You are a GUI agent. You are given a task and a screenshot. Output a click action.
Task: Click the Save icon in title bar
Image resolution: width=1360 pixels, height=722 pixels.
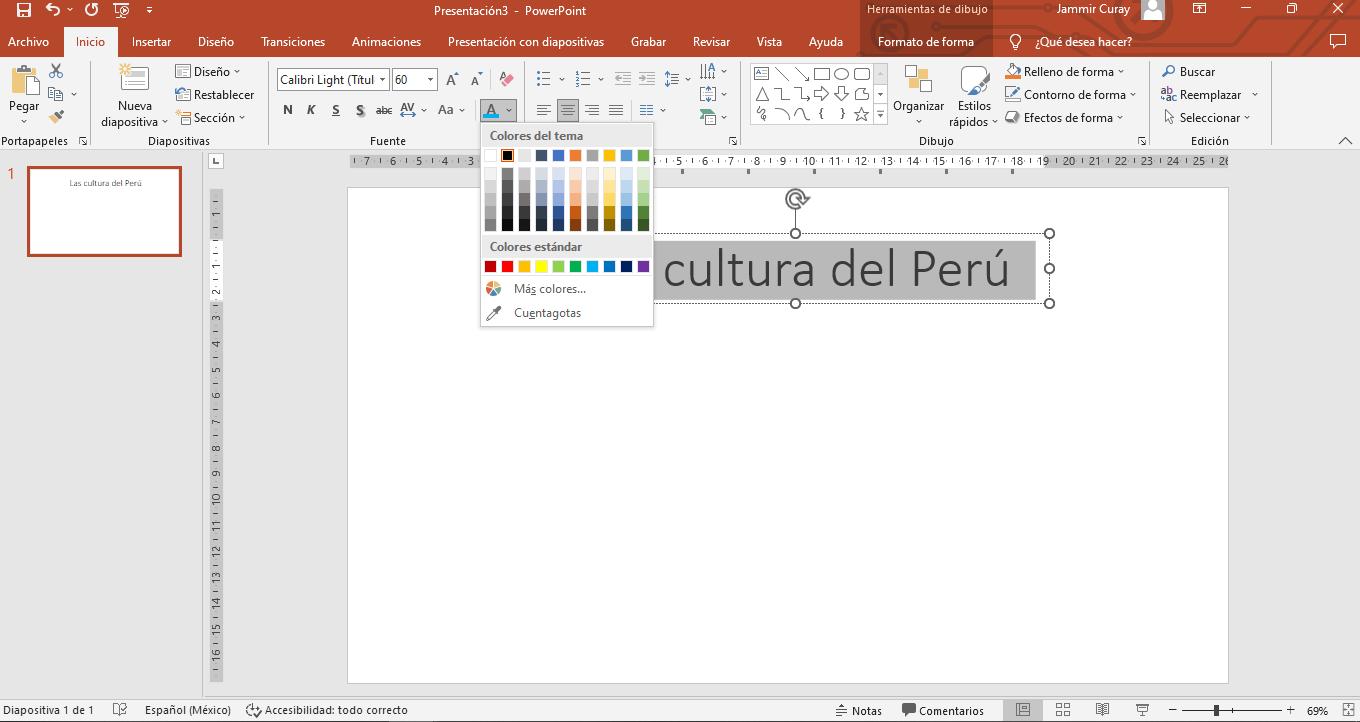[x=24, y=10]
